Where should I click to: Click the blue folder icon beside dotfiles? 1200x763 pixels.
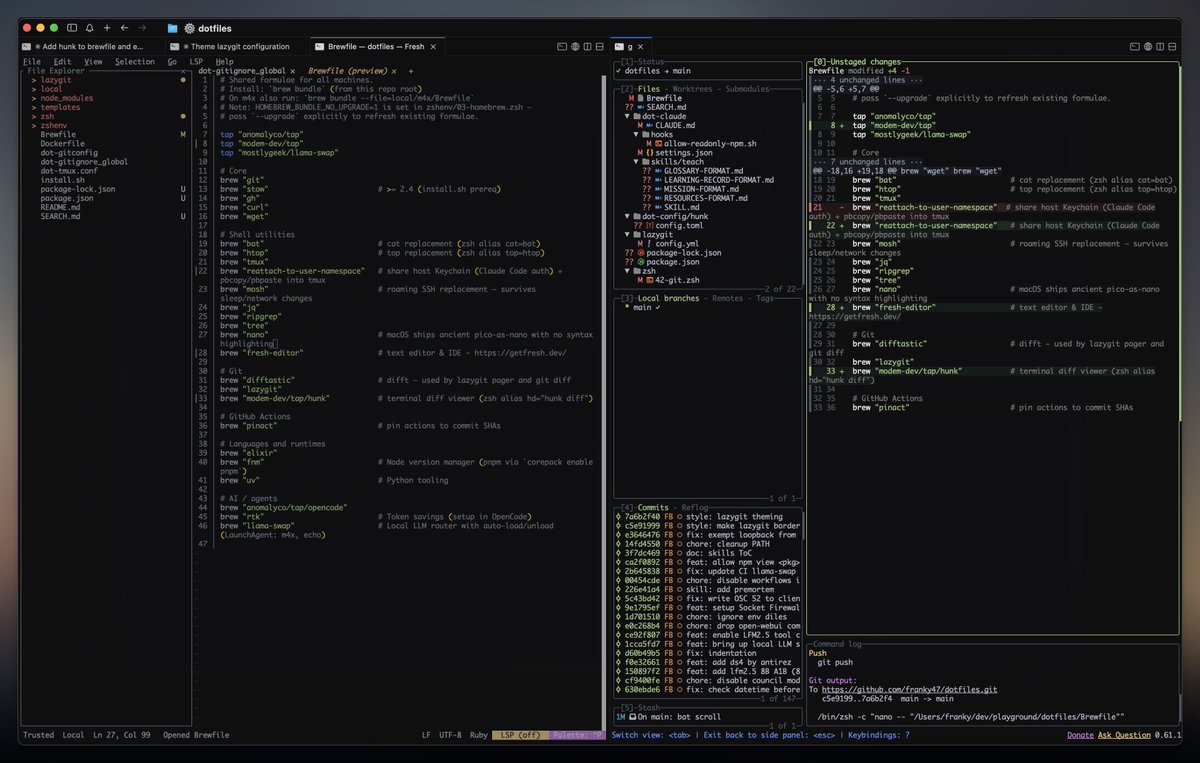click(x=172, y=28)
